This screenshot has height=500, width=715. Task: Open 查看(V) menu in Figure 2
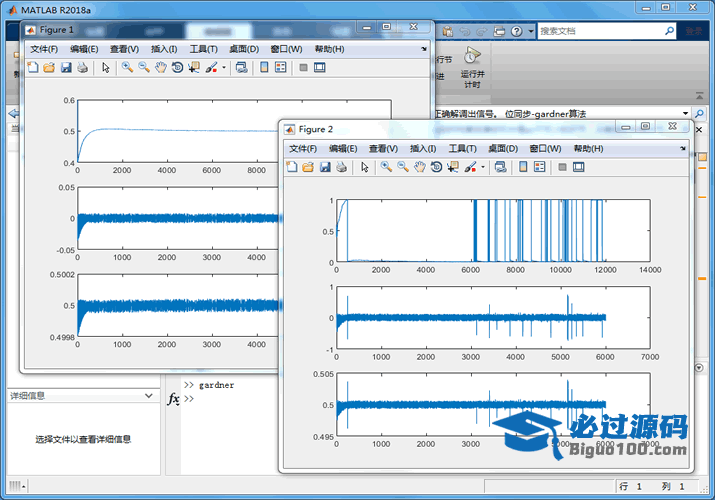tap(383, 149)
